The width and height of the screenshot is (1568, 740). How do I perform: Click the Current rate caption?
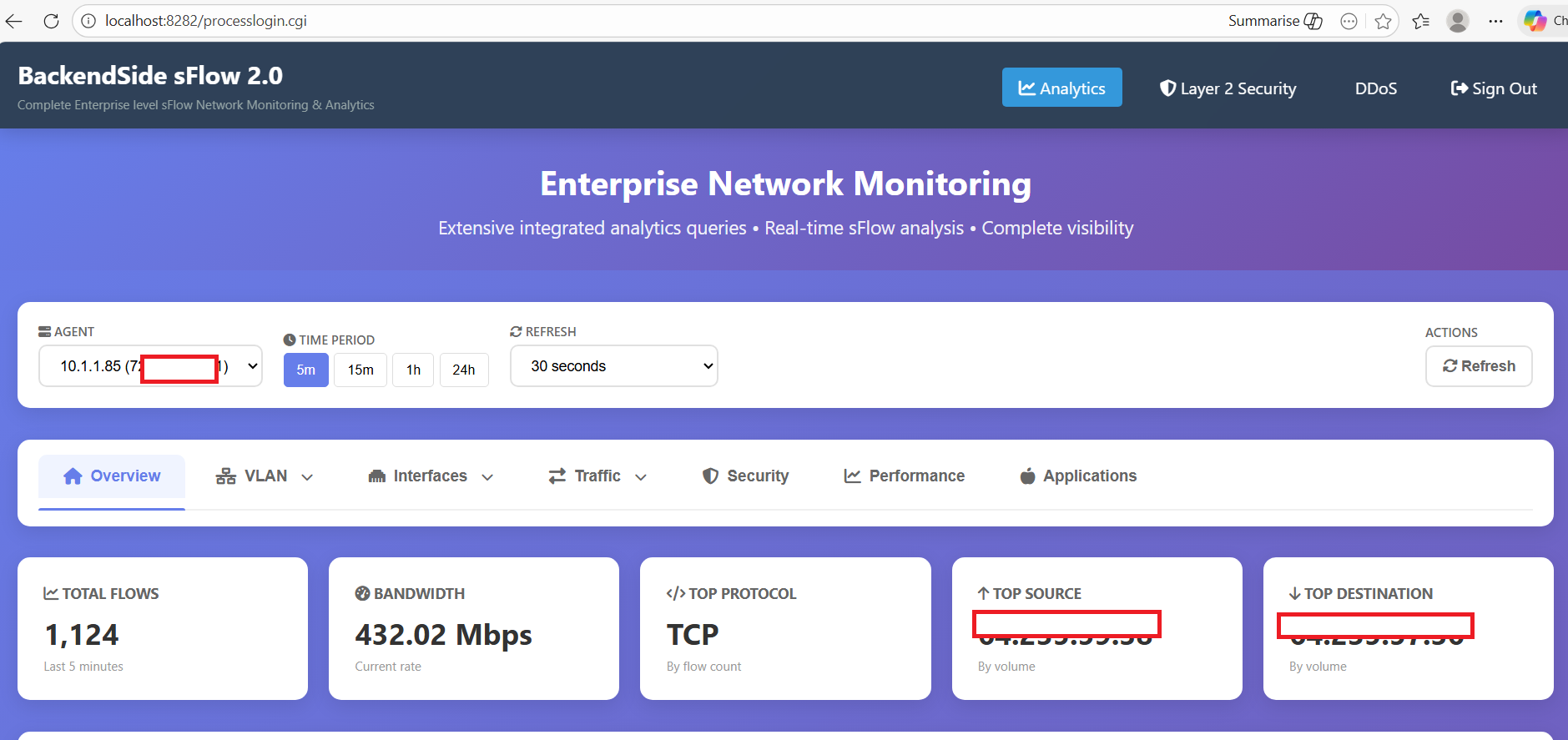[x=388, y=667]
